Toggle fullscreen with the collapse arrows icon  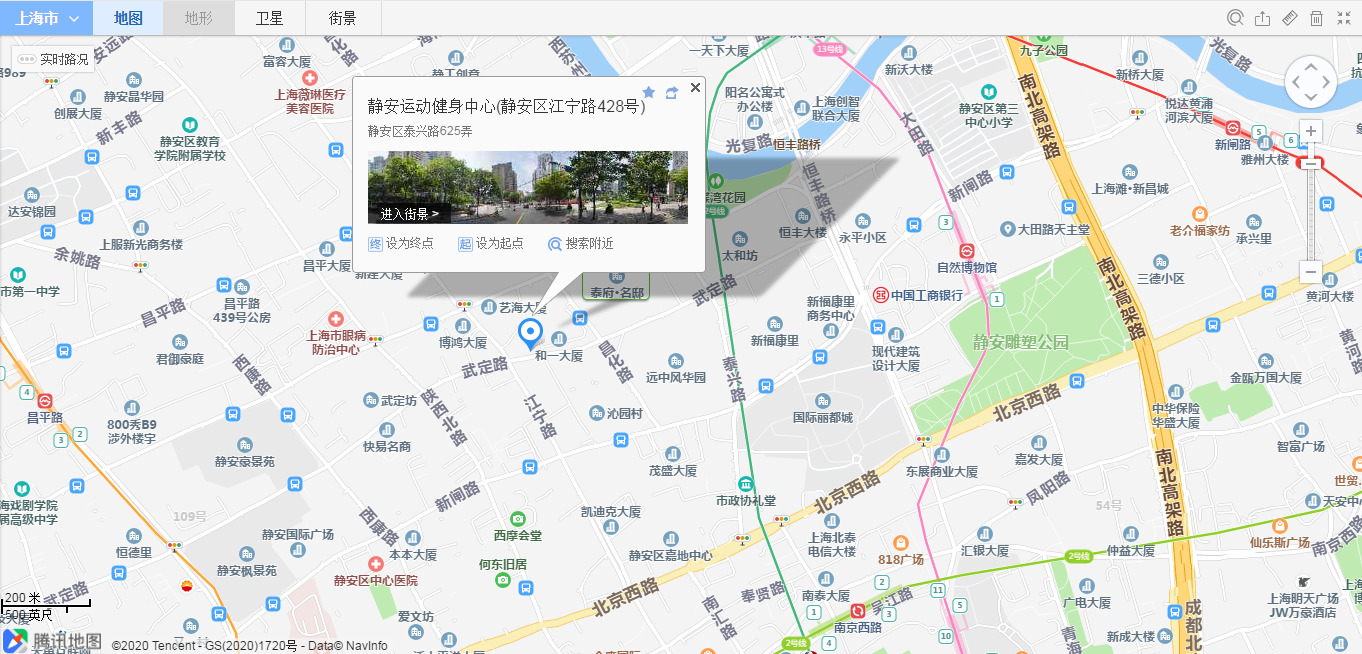1343,18
